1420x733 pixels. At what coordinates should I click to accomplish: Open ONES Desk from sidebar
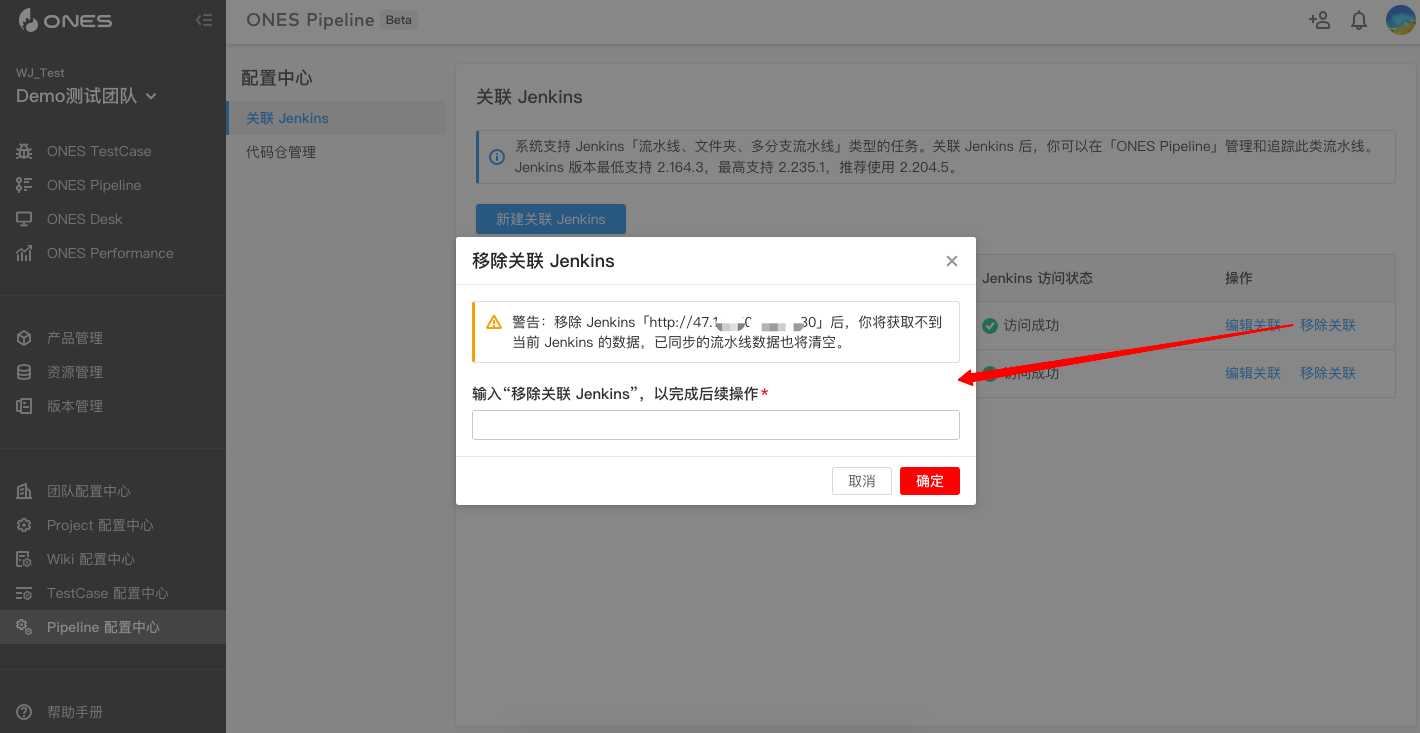point(85,219)
